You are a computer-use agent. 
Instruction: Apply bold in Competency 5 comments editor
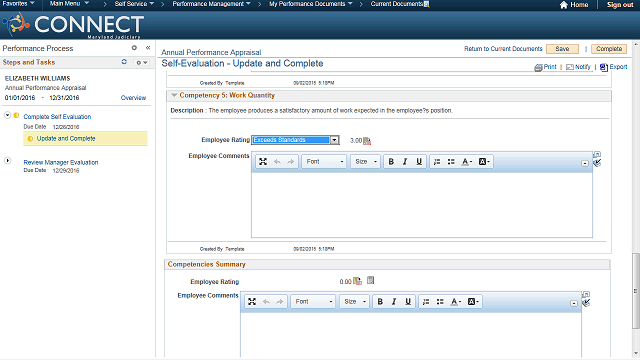point(391,162)
